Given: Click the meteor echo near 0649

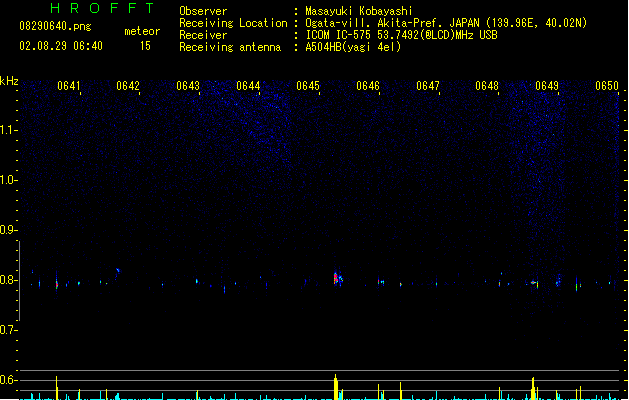Looking at the screenshot, I should coord(534,283).
